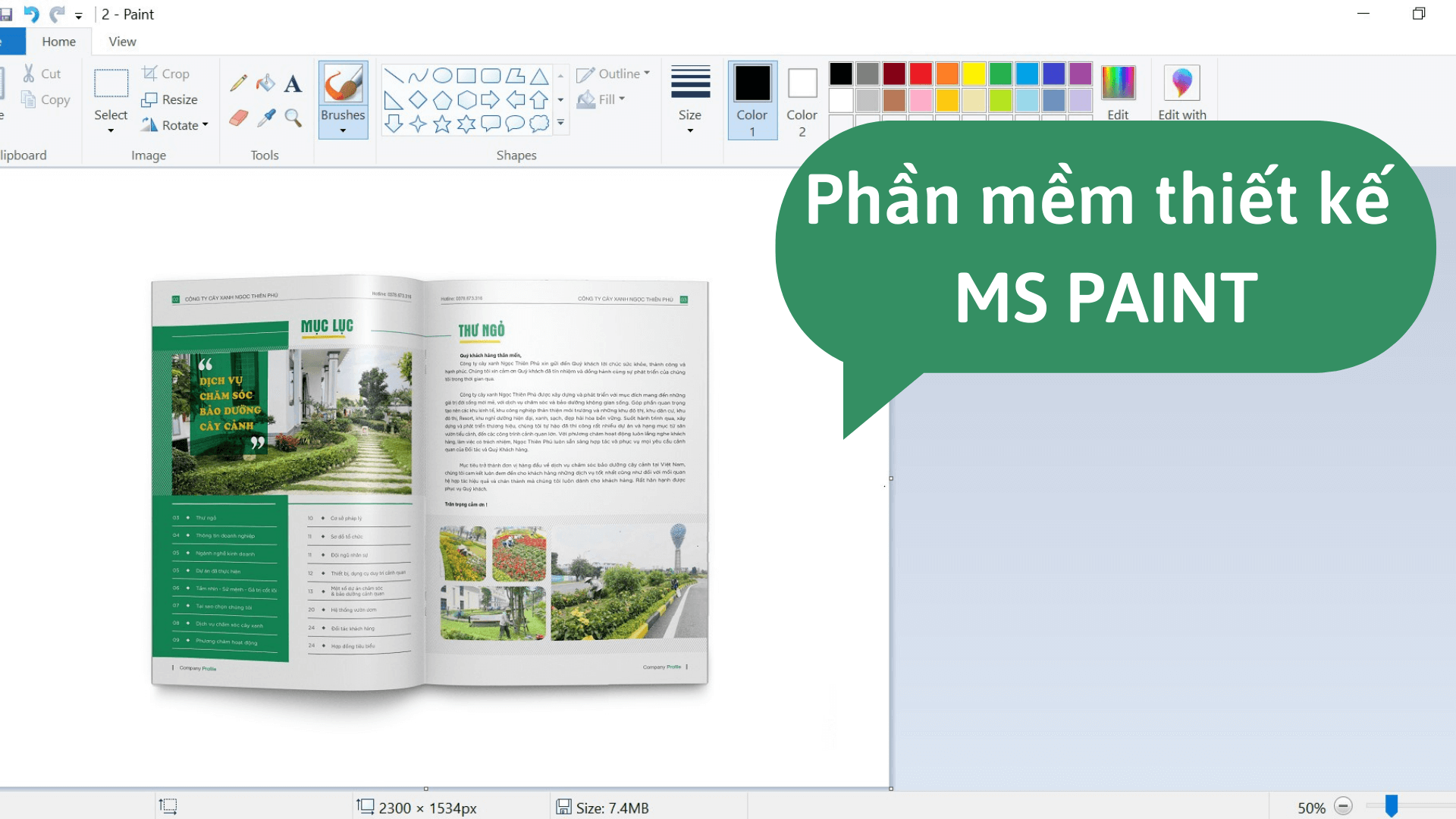Click the open brochure image on canvas
This screenshot has height=819, width=1456.
(429, 482)
